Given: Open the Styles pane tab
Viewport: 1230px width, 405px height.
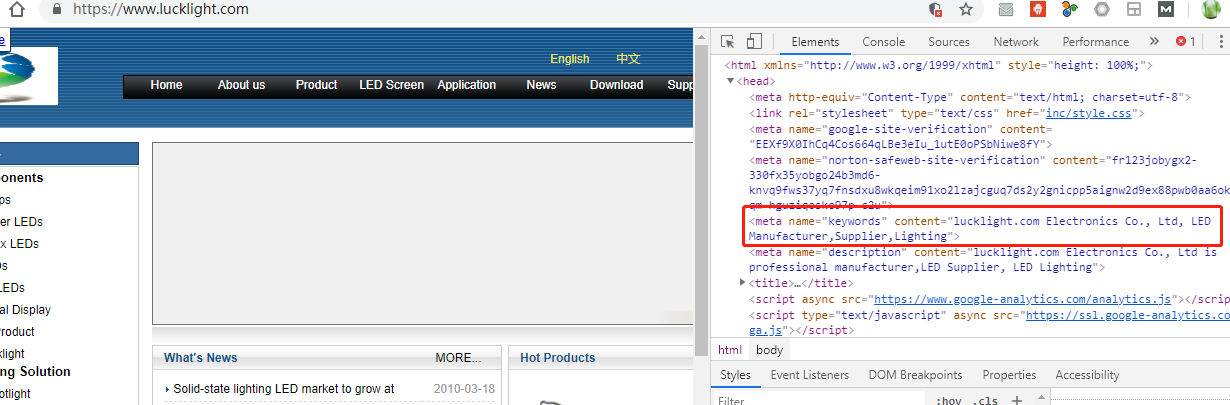Looking at the screenshot, I should pyautogui.click(x=735, y=375).
